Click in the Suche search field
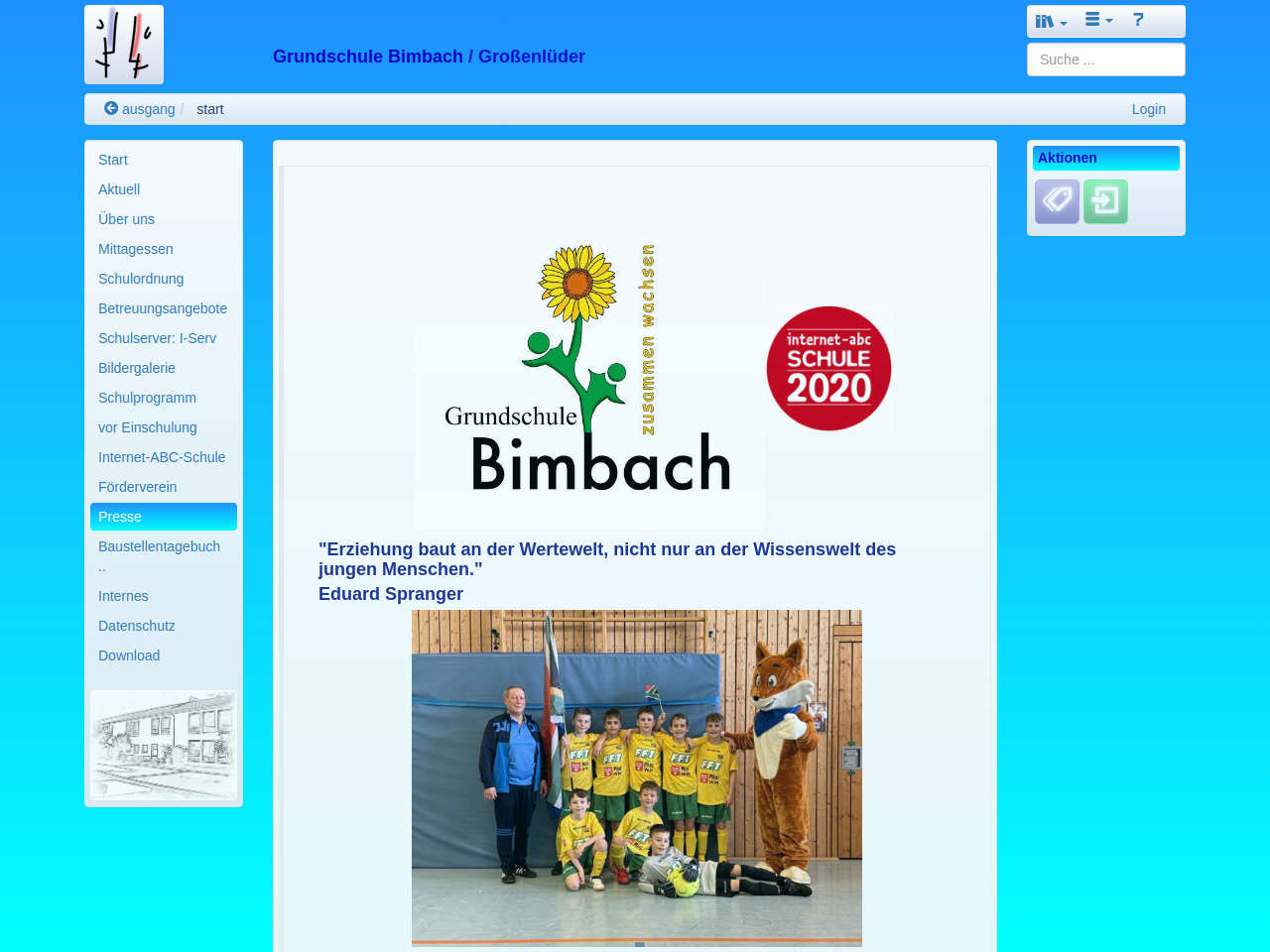1270x952 pixels. point(1105,59)
